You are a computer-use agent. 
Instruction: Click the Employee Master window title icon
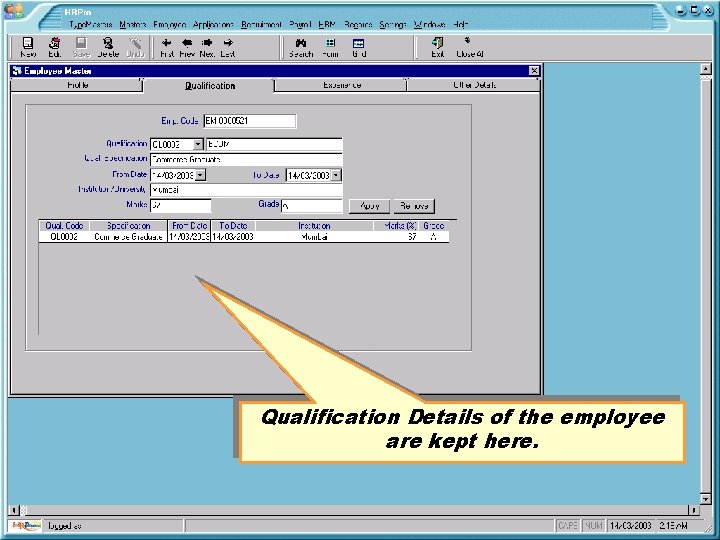tap(17, 71)
